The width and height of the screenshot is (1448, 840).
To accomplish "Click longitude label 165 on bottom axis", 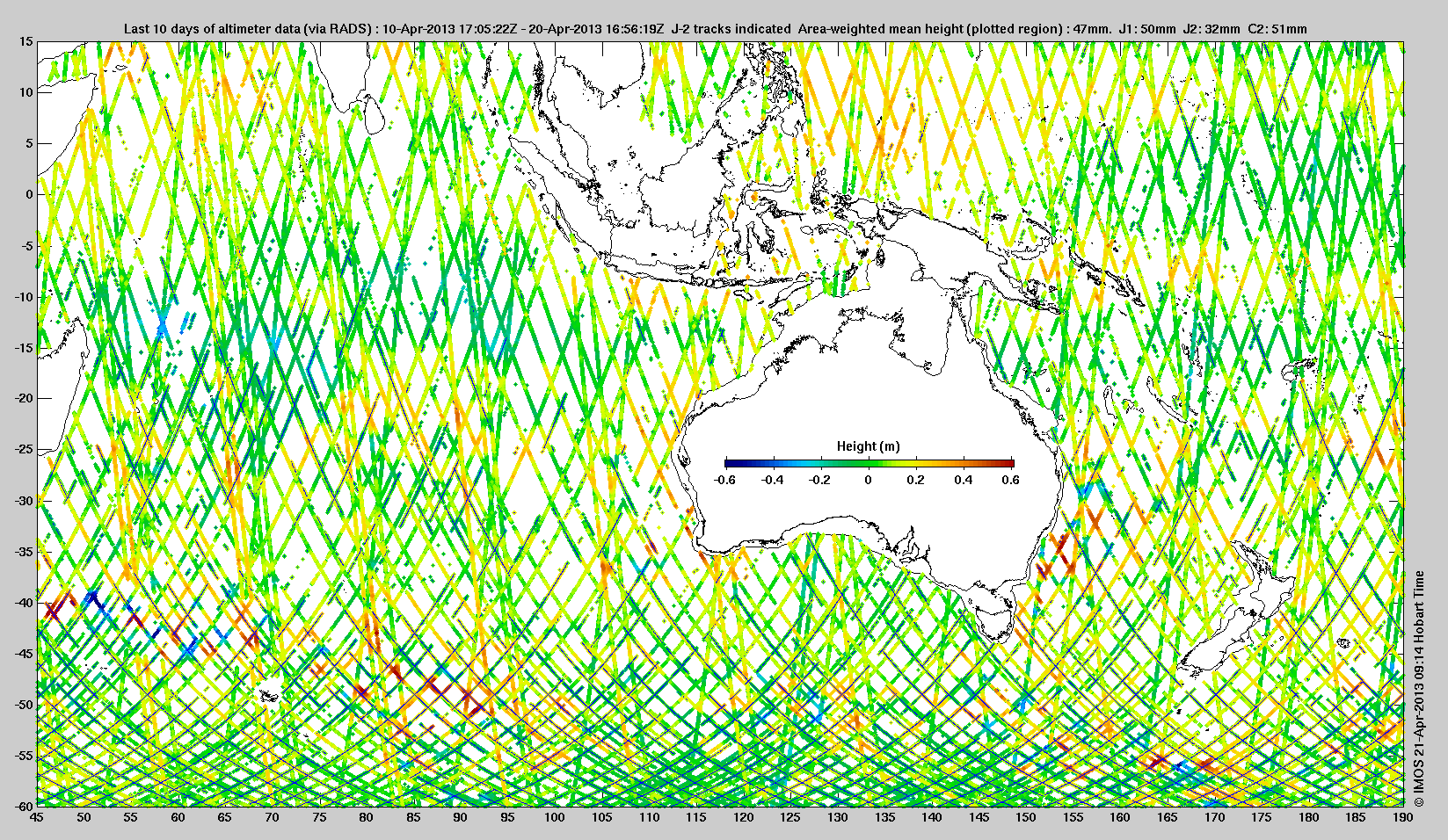I will coord(1167,817).
